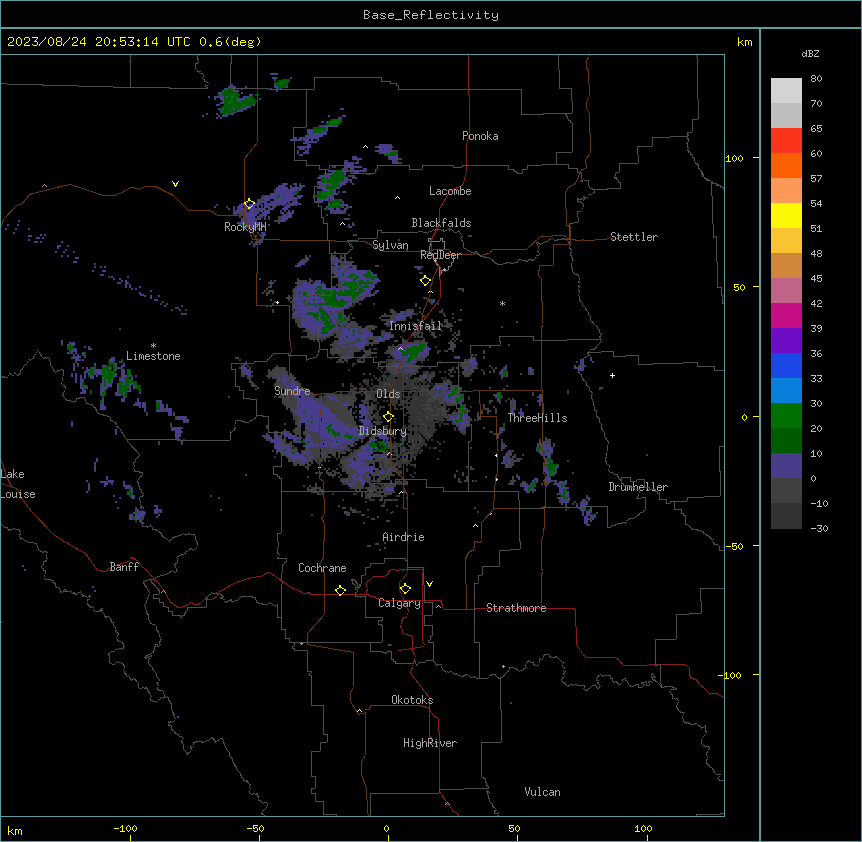Click the Base_Reflectivity title
Screen dimensions: 862x842
pos(431,15)
